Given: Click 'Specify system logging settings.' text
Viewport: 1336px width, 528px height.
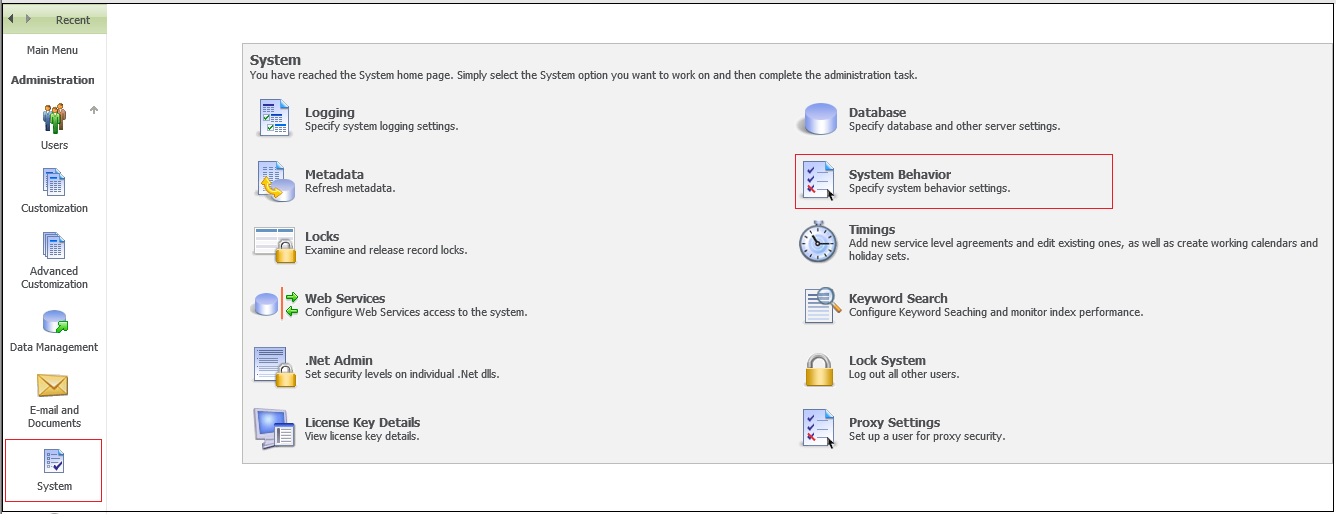Looking at the screenshot, I should [381, 126].
